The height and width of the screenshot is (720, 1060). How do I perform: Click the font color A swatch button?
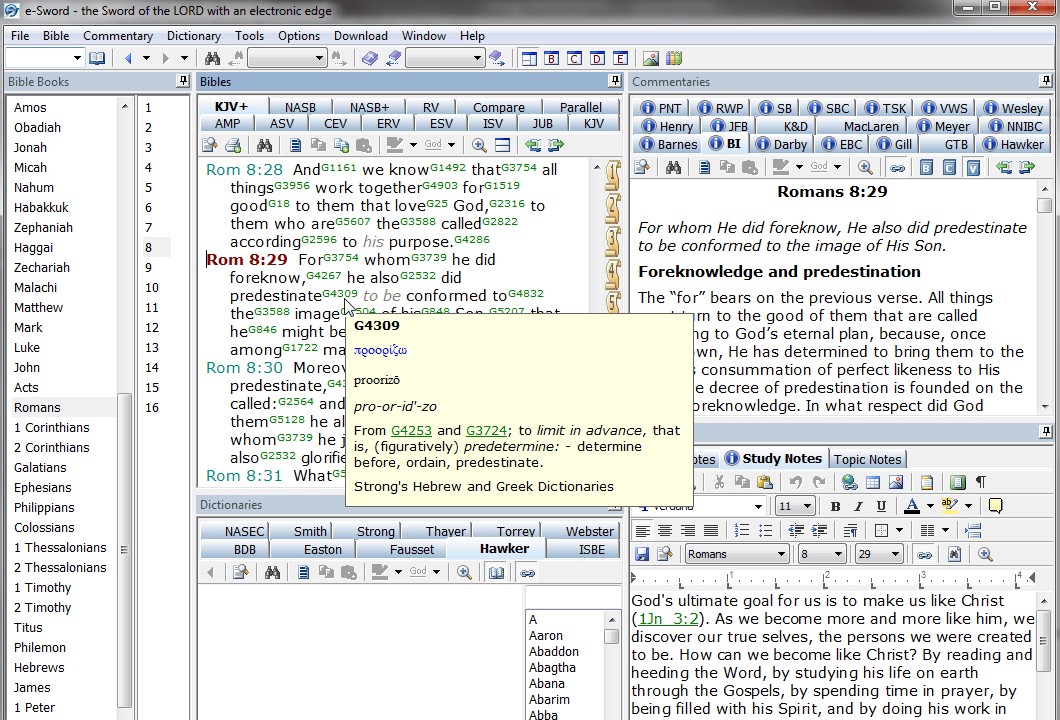(912, 506)
